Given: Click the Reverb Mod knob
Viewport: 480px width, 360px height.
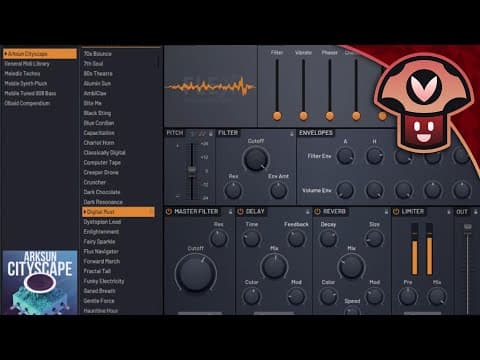Looking at the screenshot, I should click(374, 296).
